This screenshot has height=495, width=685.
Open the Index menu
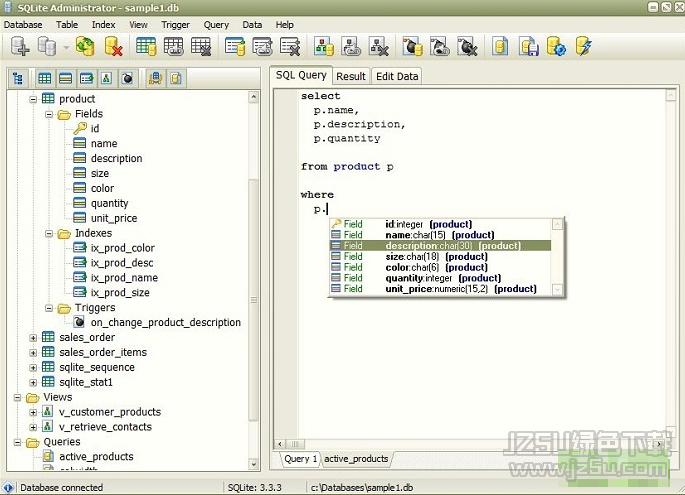[104, 25]
